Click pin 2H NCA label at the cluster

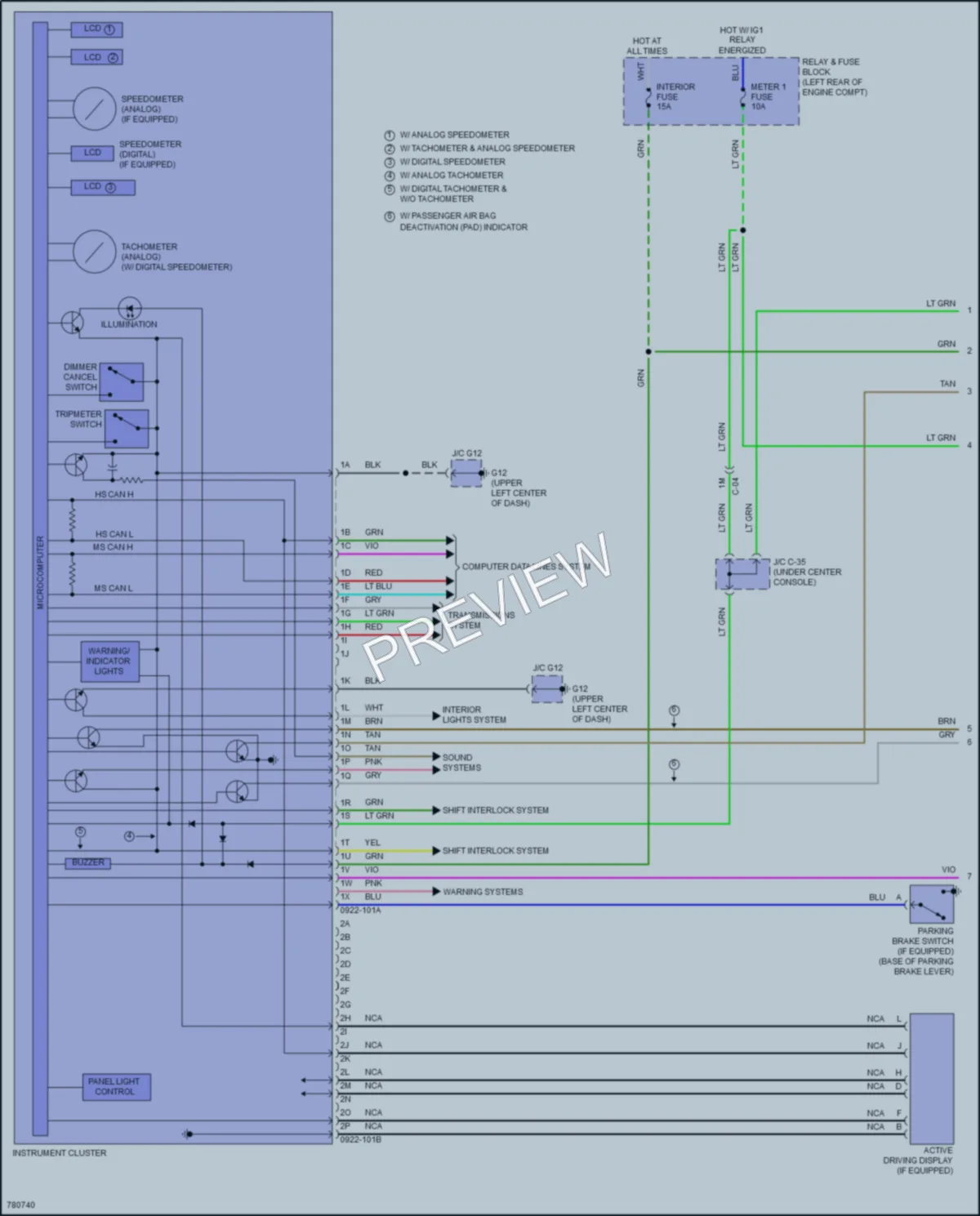(361, 1018)
